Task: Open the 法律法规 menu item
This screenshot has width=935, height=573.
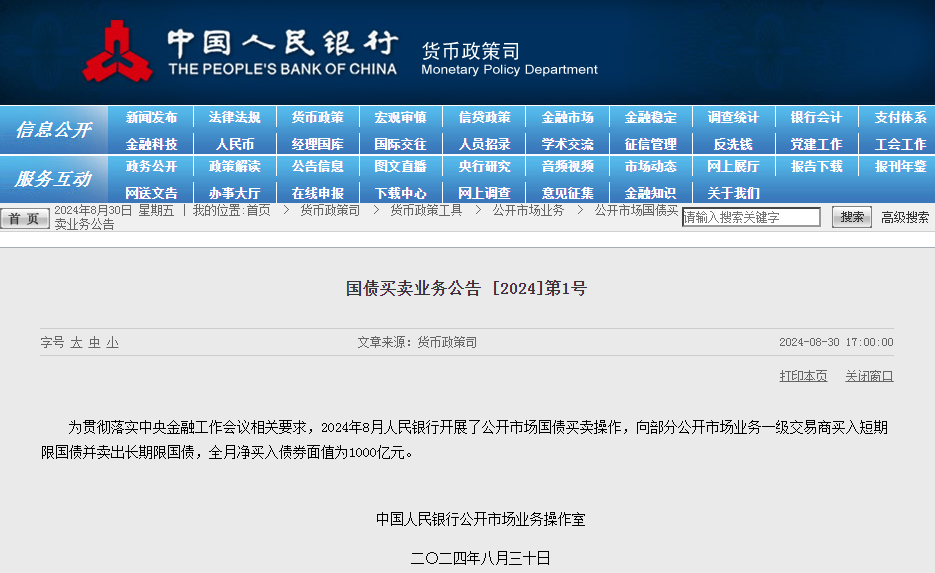Action: [234, 117]
